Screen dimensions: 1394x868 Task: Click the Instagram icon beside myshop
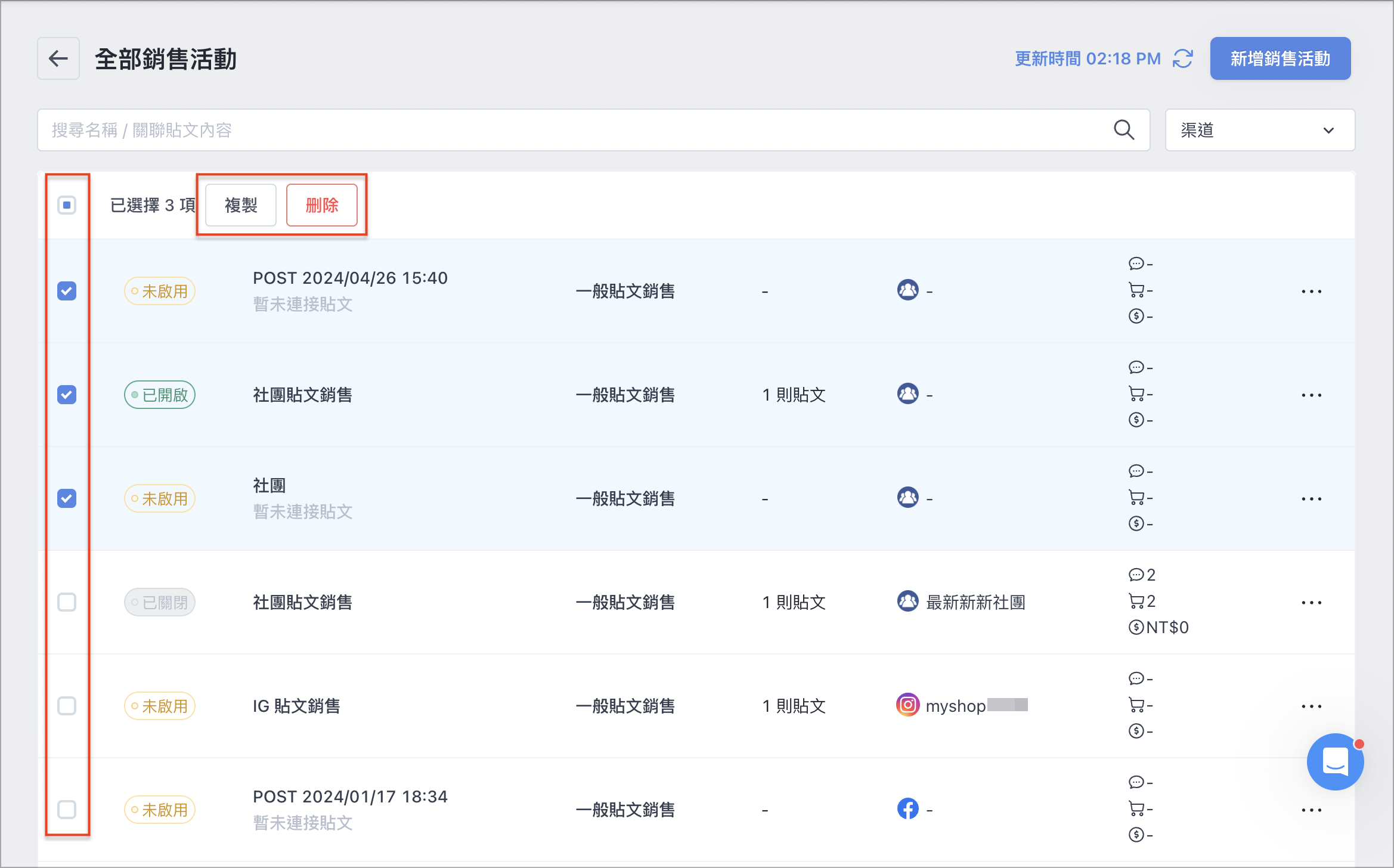coord(907,705)
